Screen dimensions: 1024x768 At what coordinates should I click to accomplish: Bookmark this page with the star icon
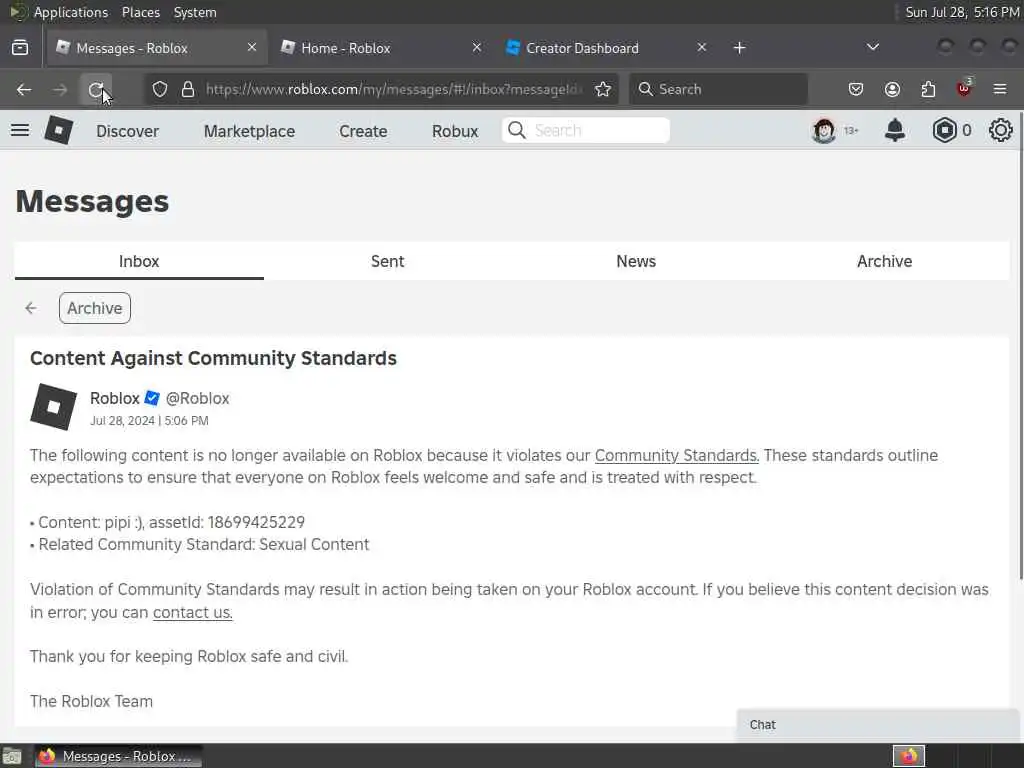(603, 89)
